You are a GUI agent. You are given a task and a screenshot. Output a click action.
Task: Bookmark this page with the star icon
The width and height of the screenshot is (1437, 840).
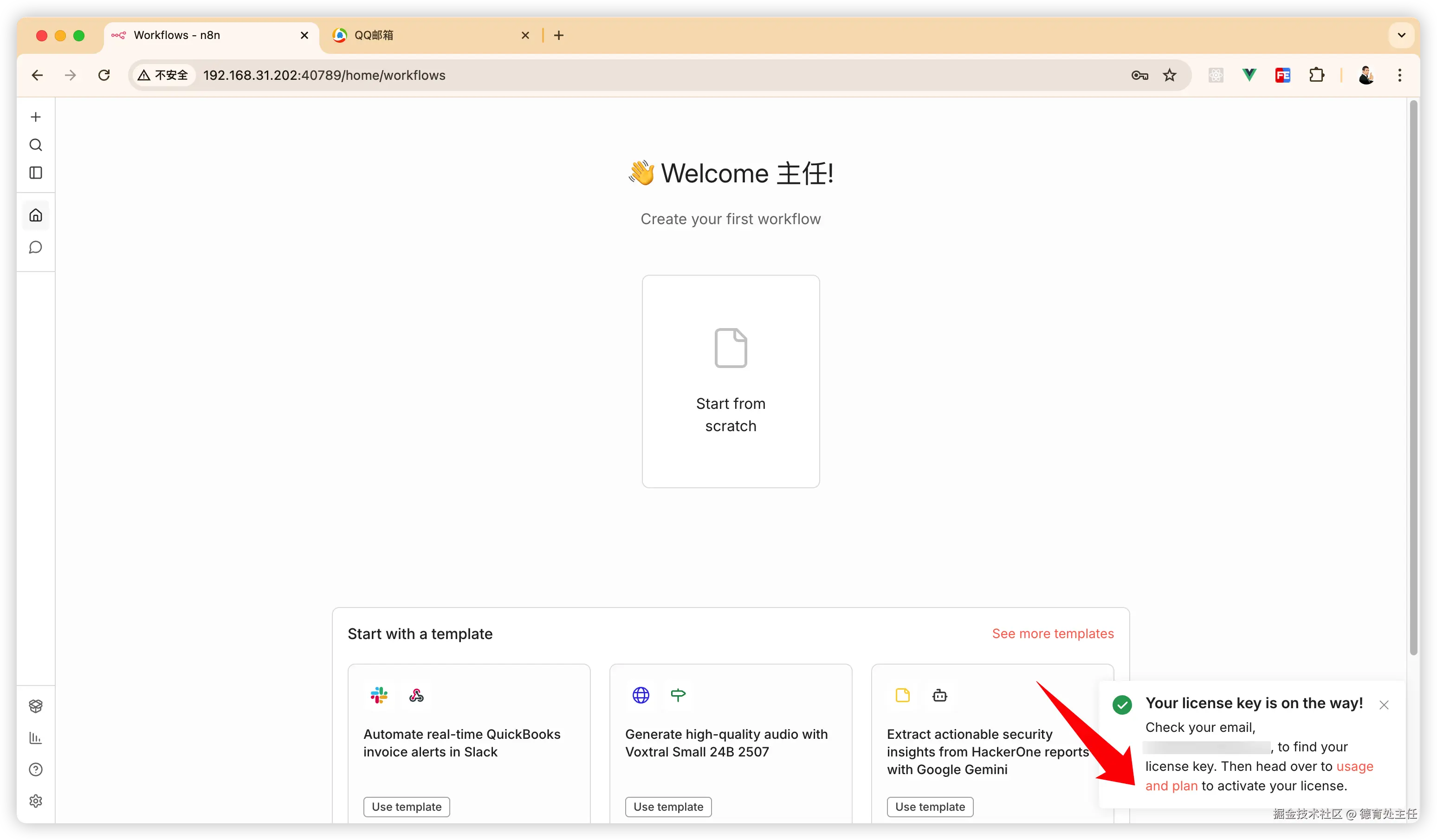pos(1170,75)
